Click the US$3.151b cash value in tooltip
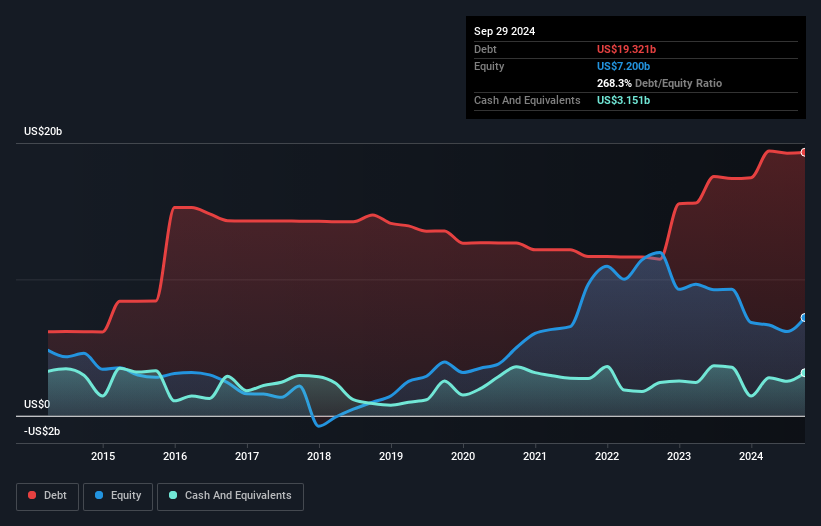This screenshot has height=526, width=821. pos(623,100)
